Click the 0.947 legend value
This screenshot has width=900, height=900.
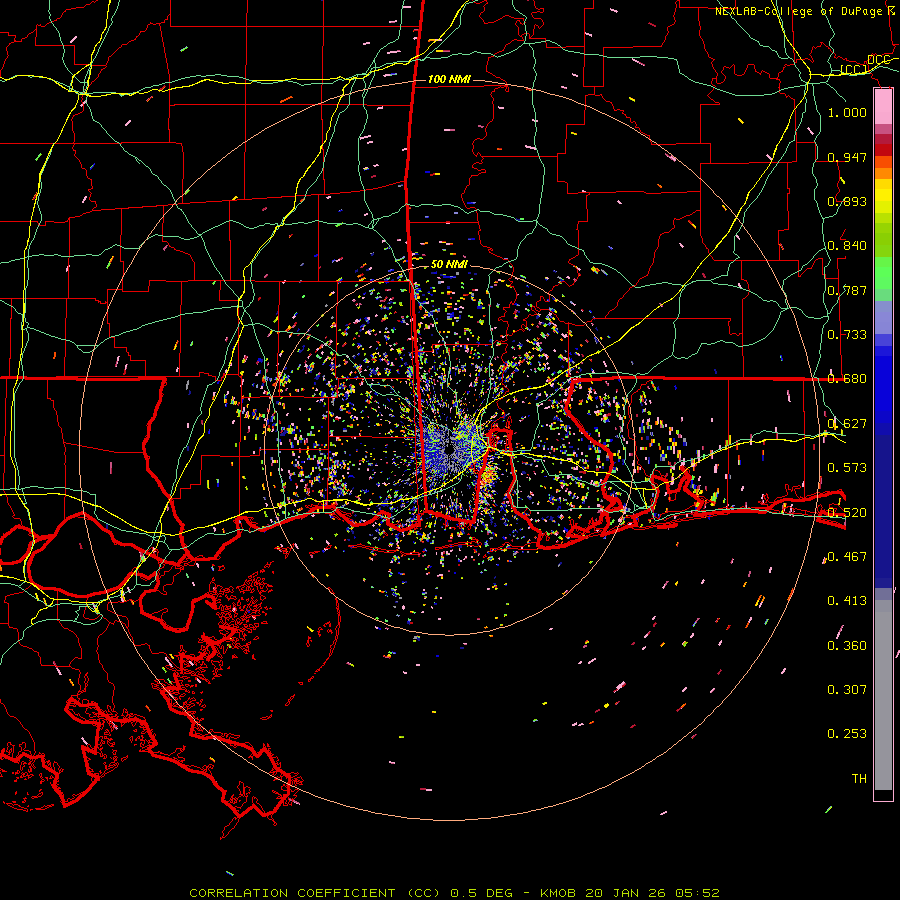847,157
